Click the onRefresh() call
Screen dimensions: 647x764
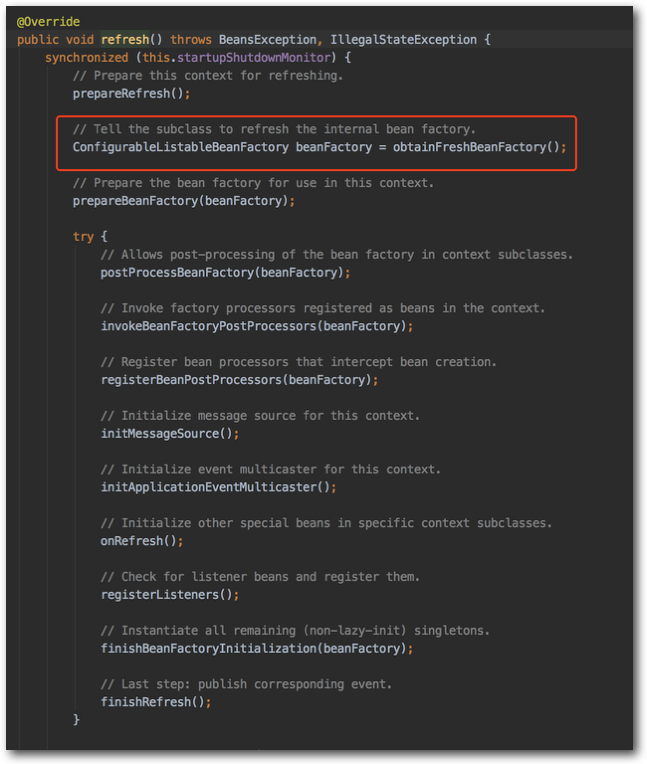coord(142,543)
